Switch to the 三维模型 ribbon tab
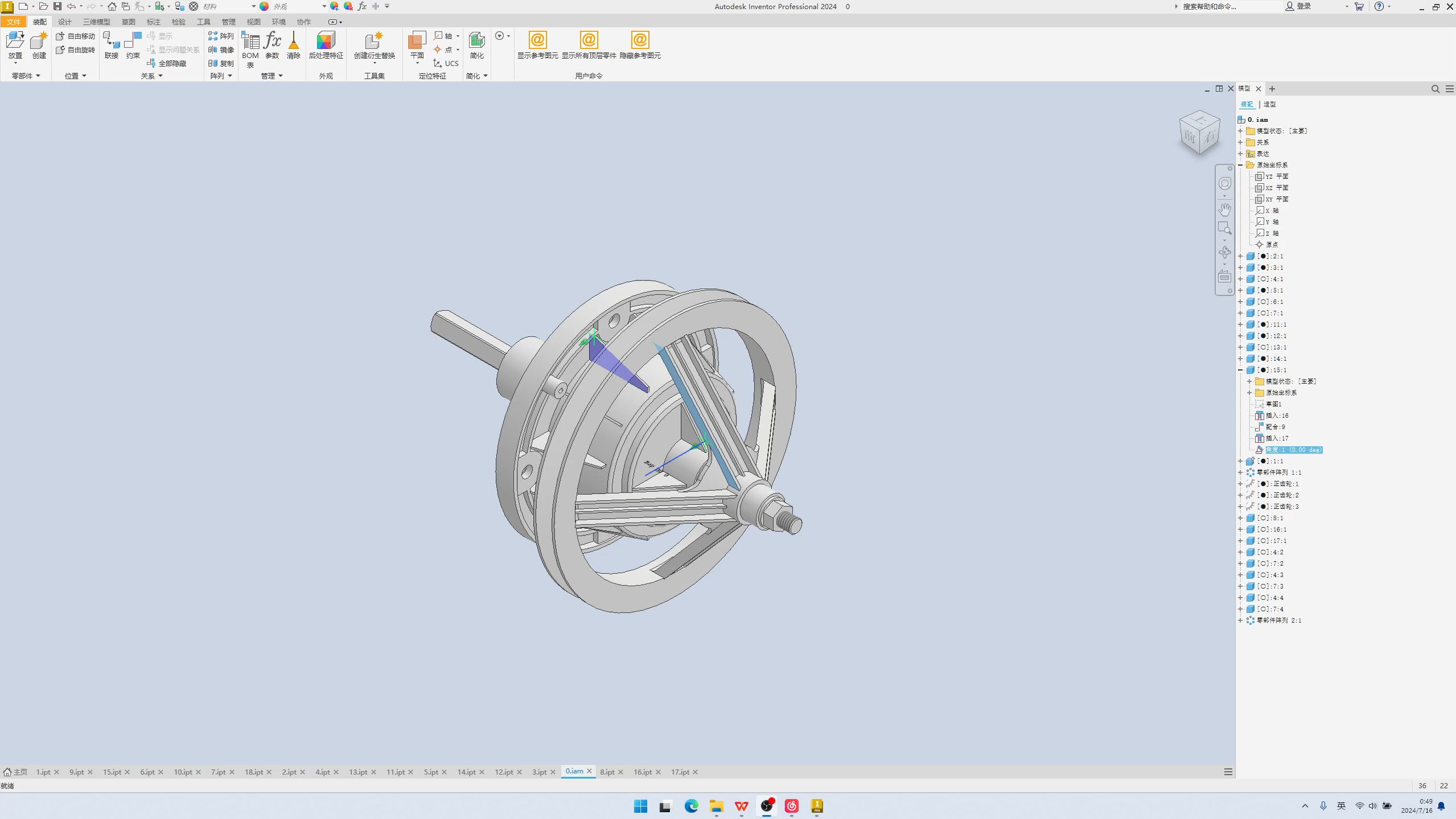Viewport: 1456px width, 819px height. [97, 22]
